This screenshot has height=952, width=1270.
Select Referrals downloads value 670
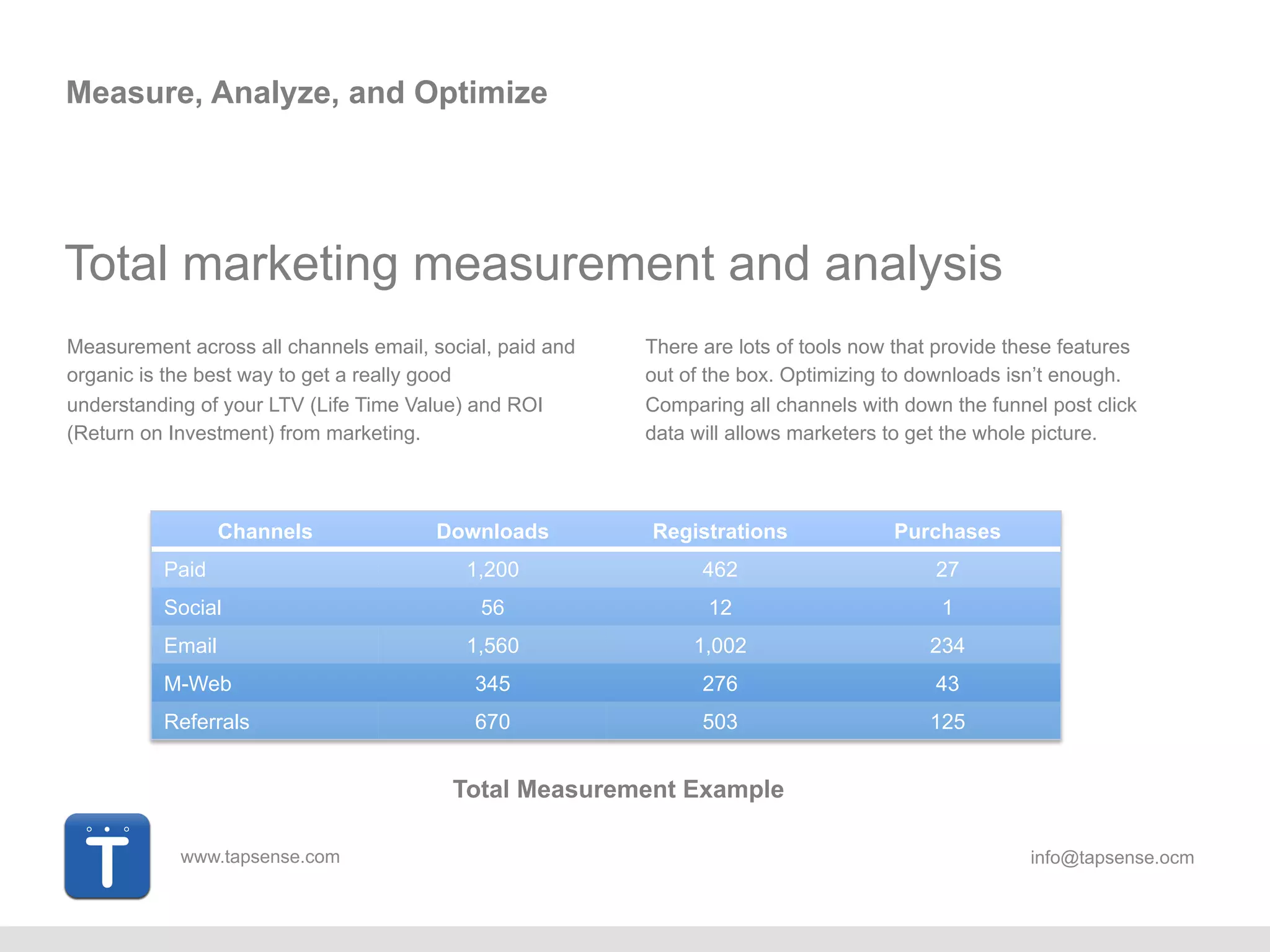pos(492,722)
